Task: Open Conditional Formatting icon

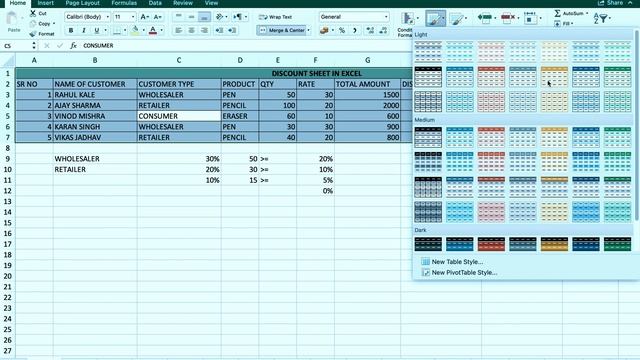Action: click(x=407, y=18)
